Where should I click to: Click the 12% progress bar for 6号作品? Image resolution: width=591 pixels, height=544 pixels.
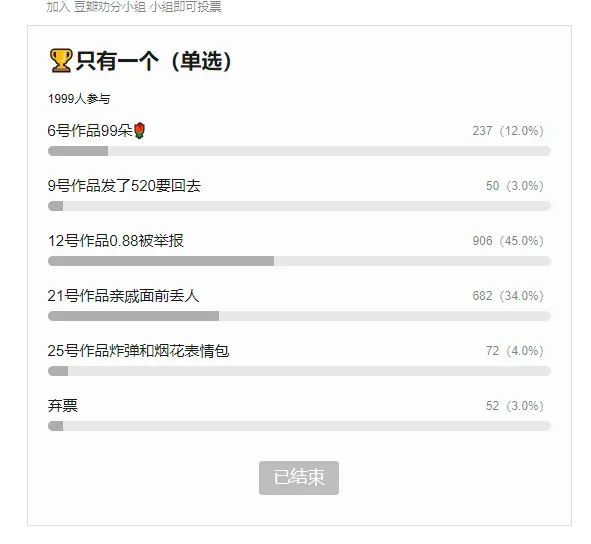(299, 151)
